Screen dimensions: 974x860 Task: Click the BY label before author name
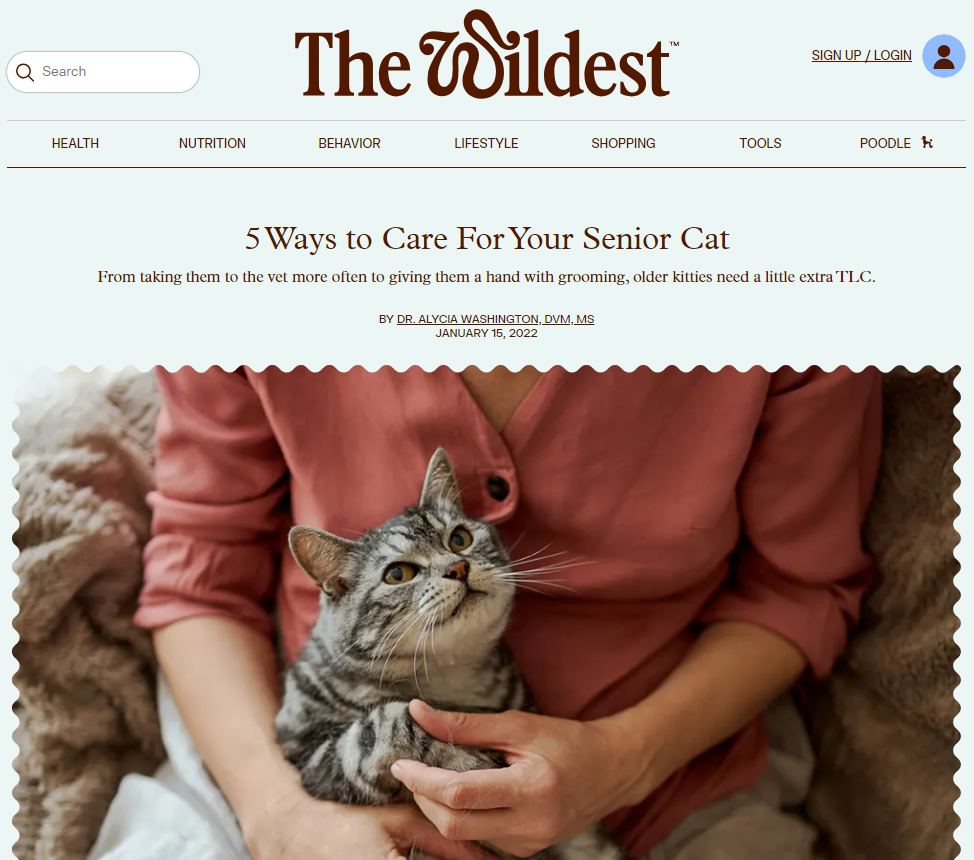coord(386,319)
